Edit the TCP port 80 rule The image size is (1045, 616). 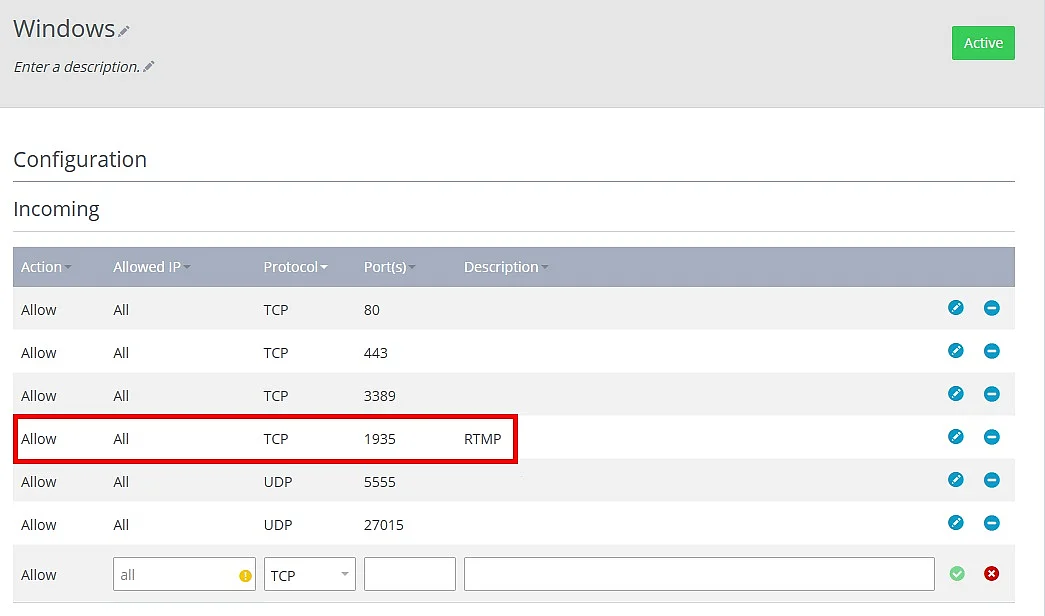click(x=956, y=307)
